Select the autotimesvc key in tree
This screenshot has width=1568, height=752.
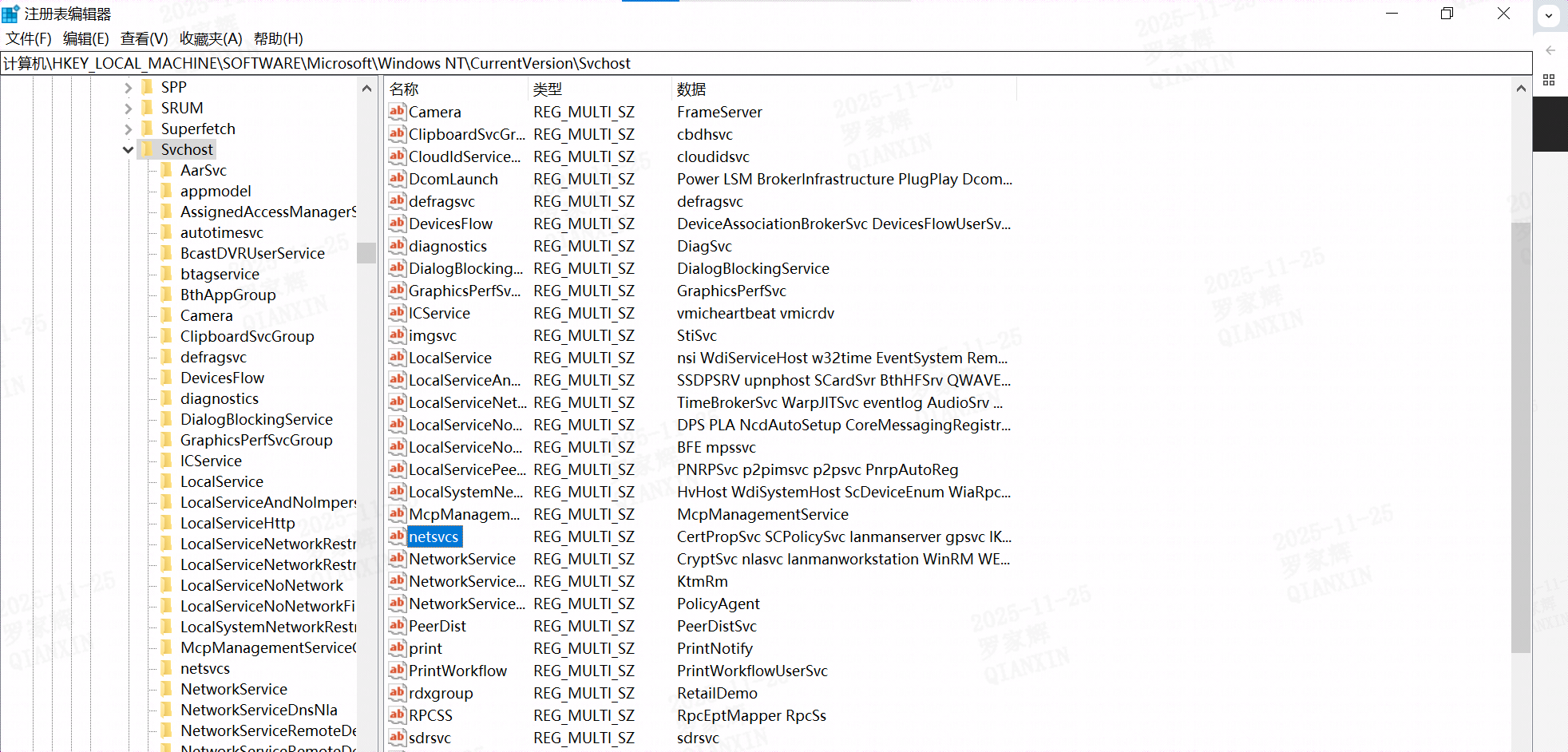tap(222, 232)
